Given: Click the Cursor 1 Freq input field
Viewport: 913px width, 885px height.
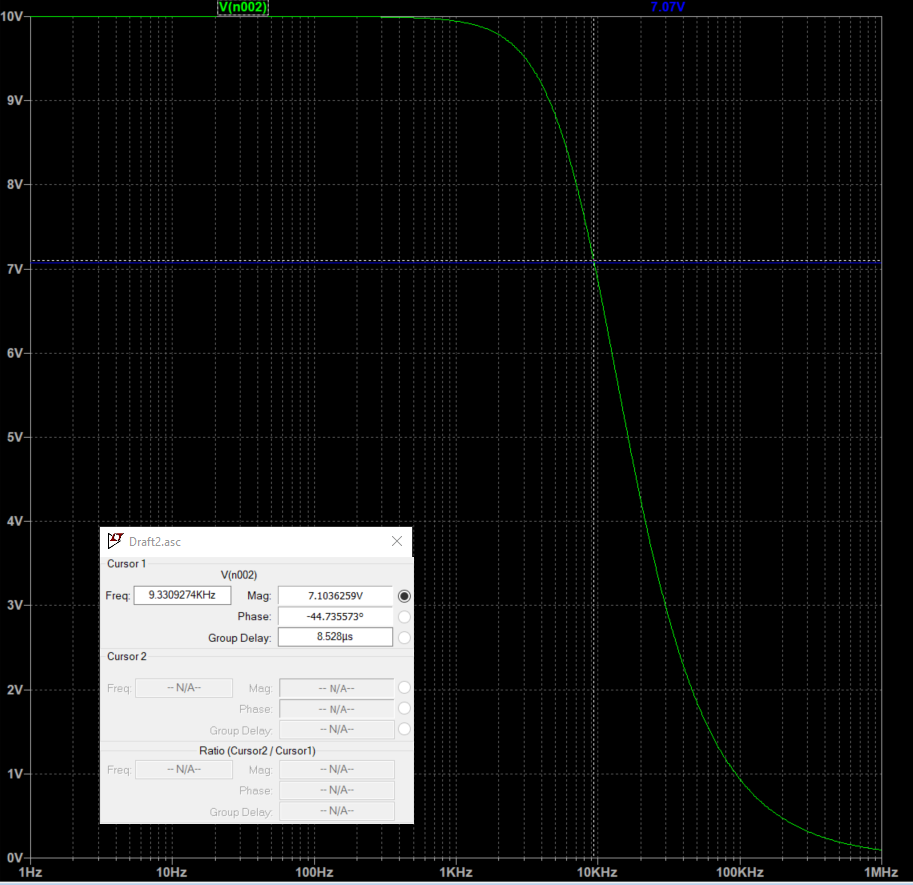Looking at the screenshot, I should pyautogui.click(x=182, y=595).
